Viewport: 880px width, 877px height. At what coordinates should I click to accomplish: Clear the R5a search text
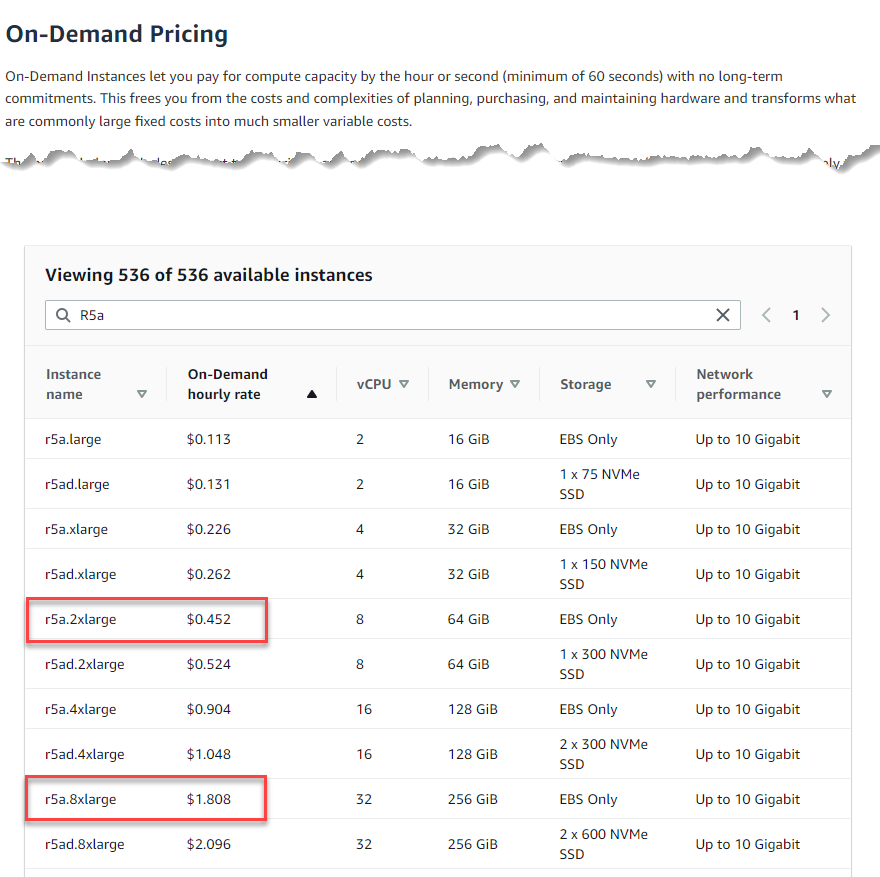[722, 315]
